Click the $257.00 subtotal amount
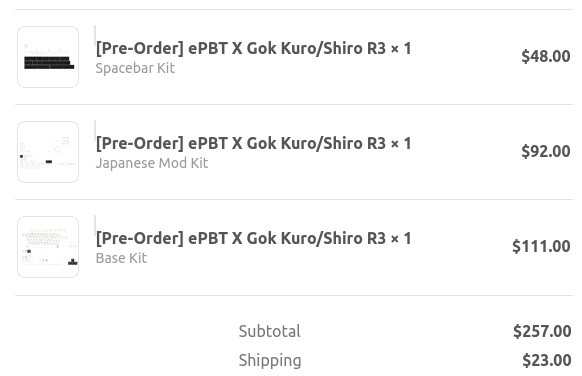Image resolution: width=582 pixels, height=376 pixels. (542, 331)
